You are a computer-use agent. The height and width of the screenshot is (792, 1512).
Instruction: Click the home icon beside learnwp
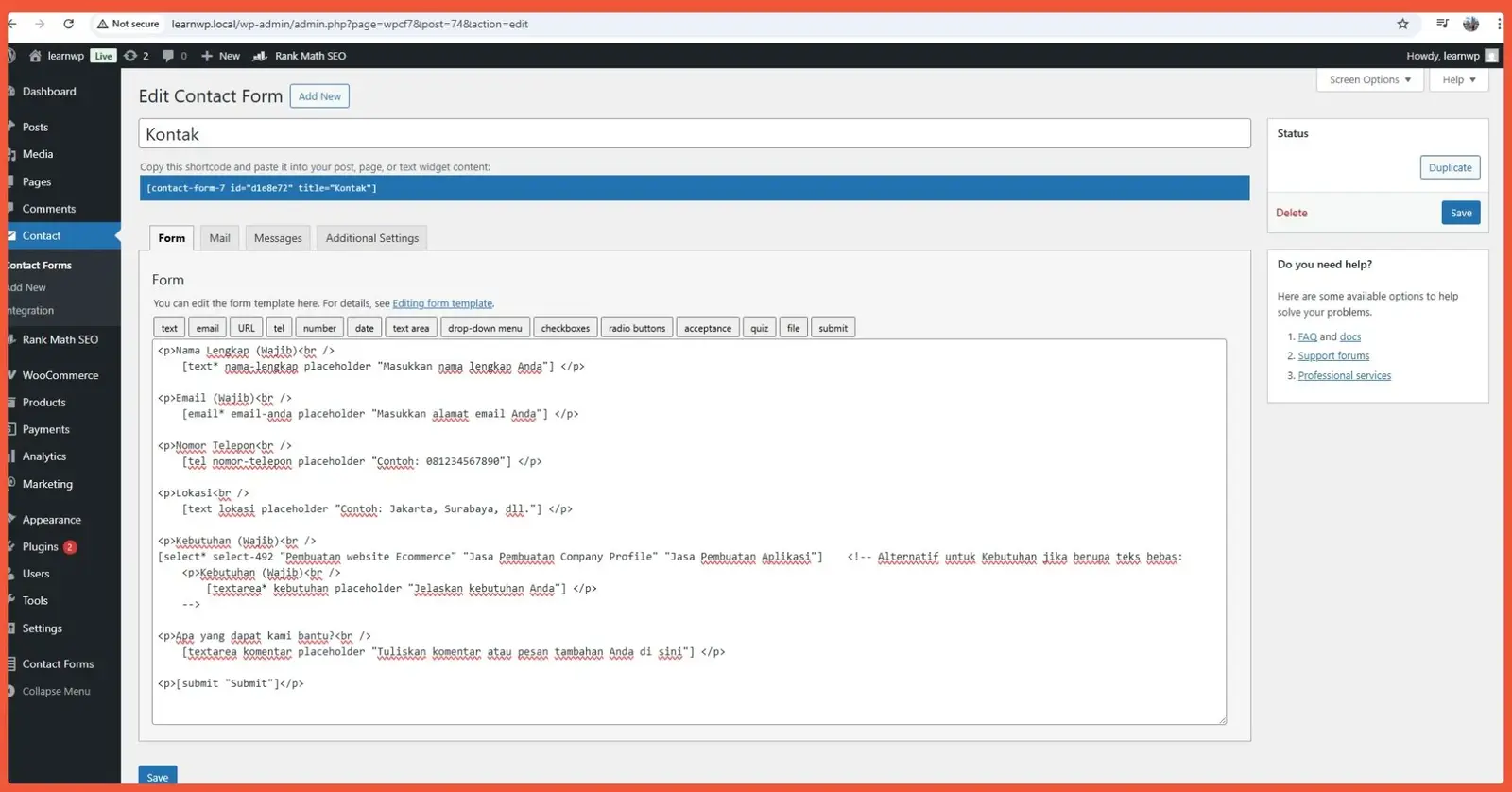point(35,56)
